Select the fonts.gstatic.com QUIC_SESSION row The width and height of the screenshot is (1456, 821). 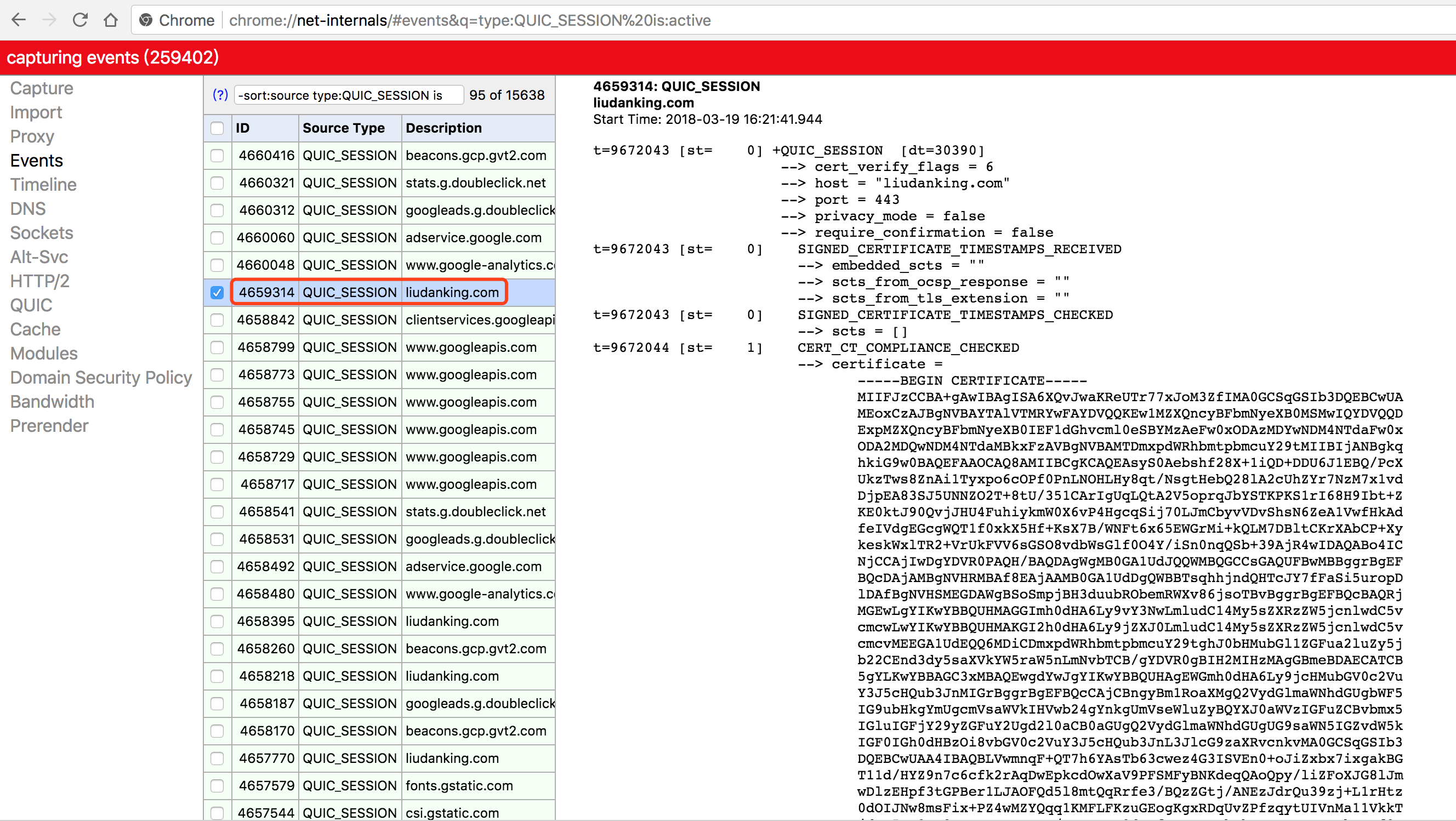click(459, 785)
